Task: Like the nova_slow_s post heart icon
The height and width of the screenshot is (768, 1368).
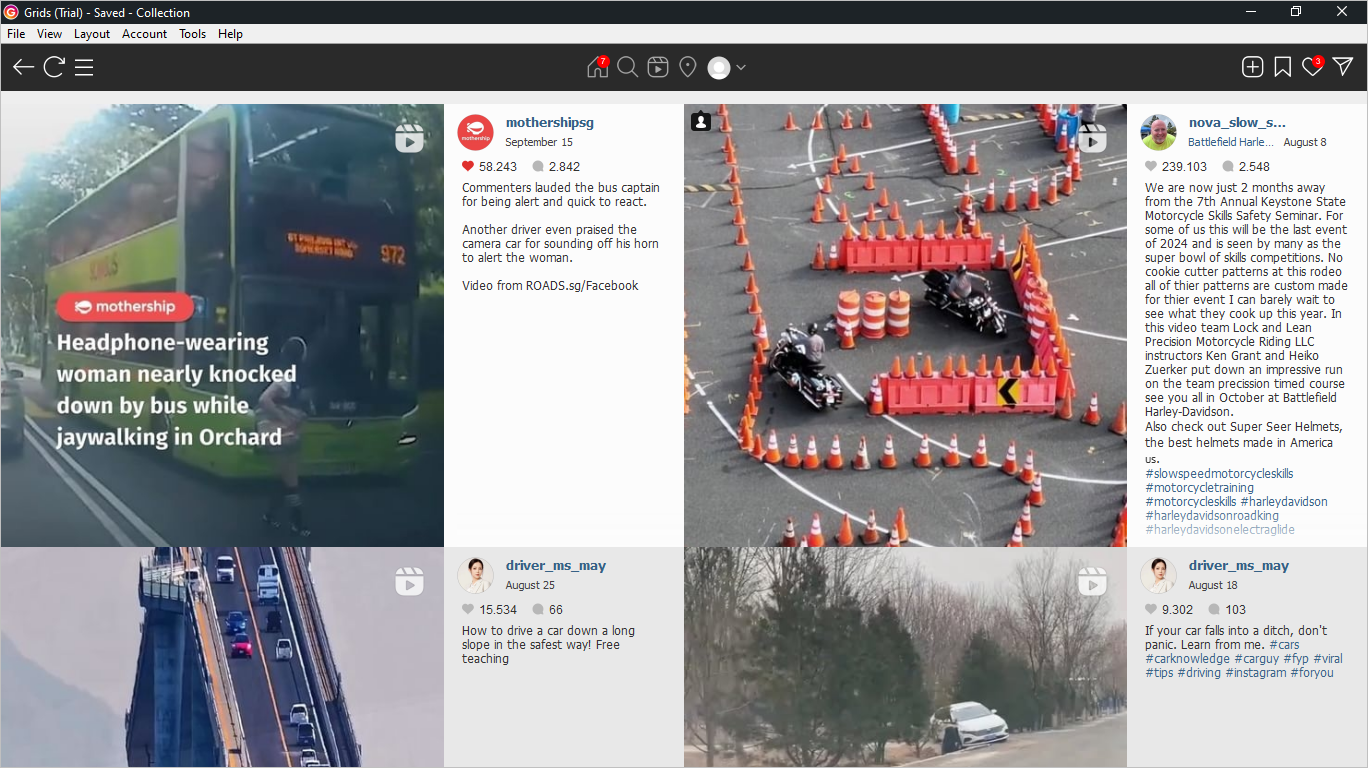Action: click(1151, 166)
